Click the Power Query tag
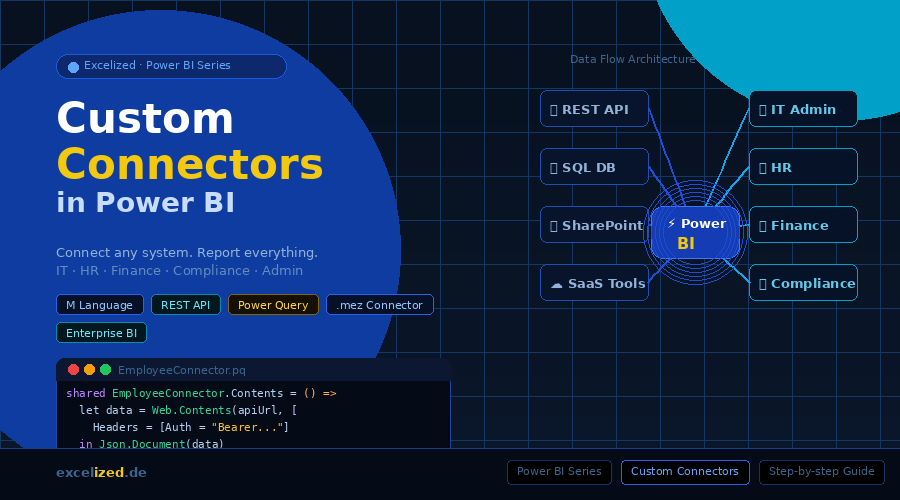This screenshot has width=900, height=500. (273, 305)
